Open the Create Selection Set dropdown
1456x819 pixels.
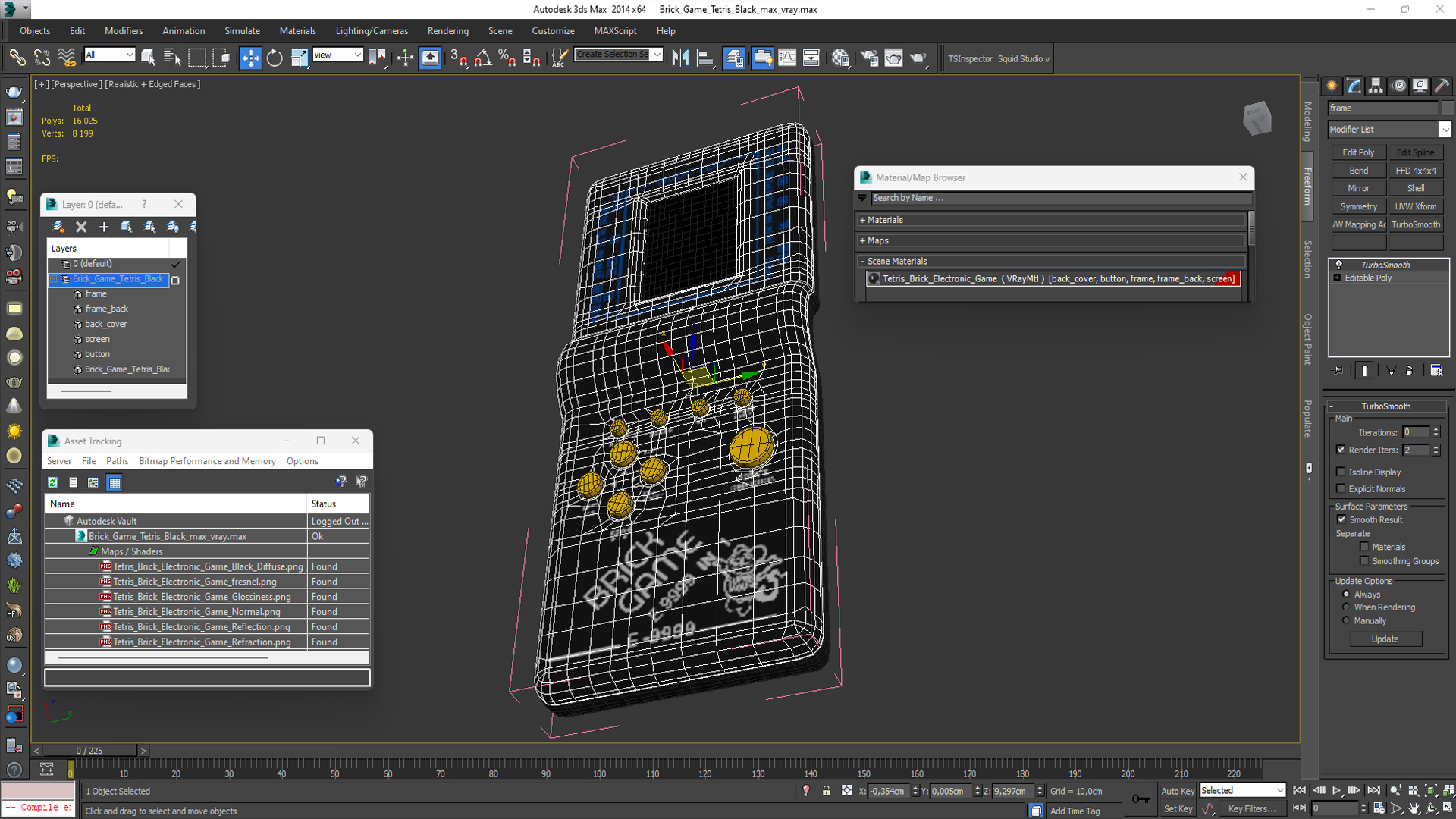(618, 55)
